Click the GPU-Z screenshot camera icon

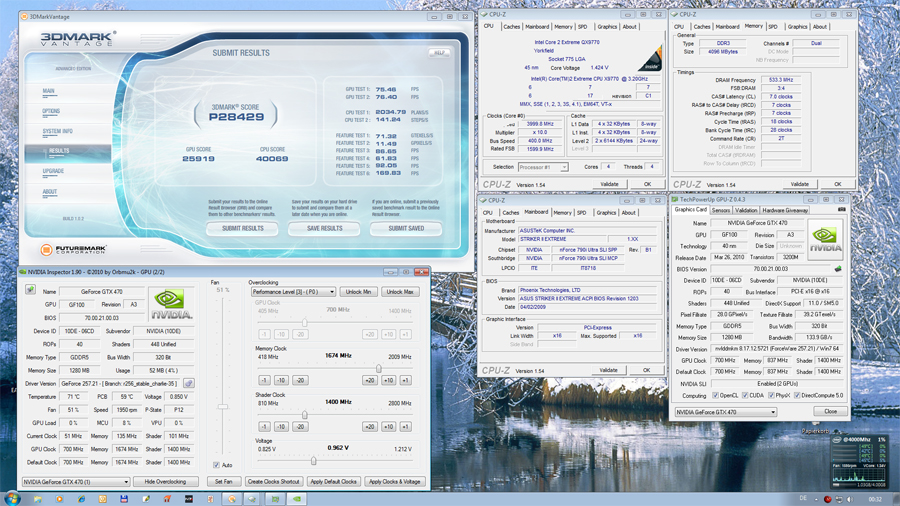pyautogui.click(x=841, y=210)
